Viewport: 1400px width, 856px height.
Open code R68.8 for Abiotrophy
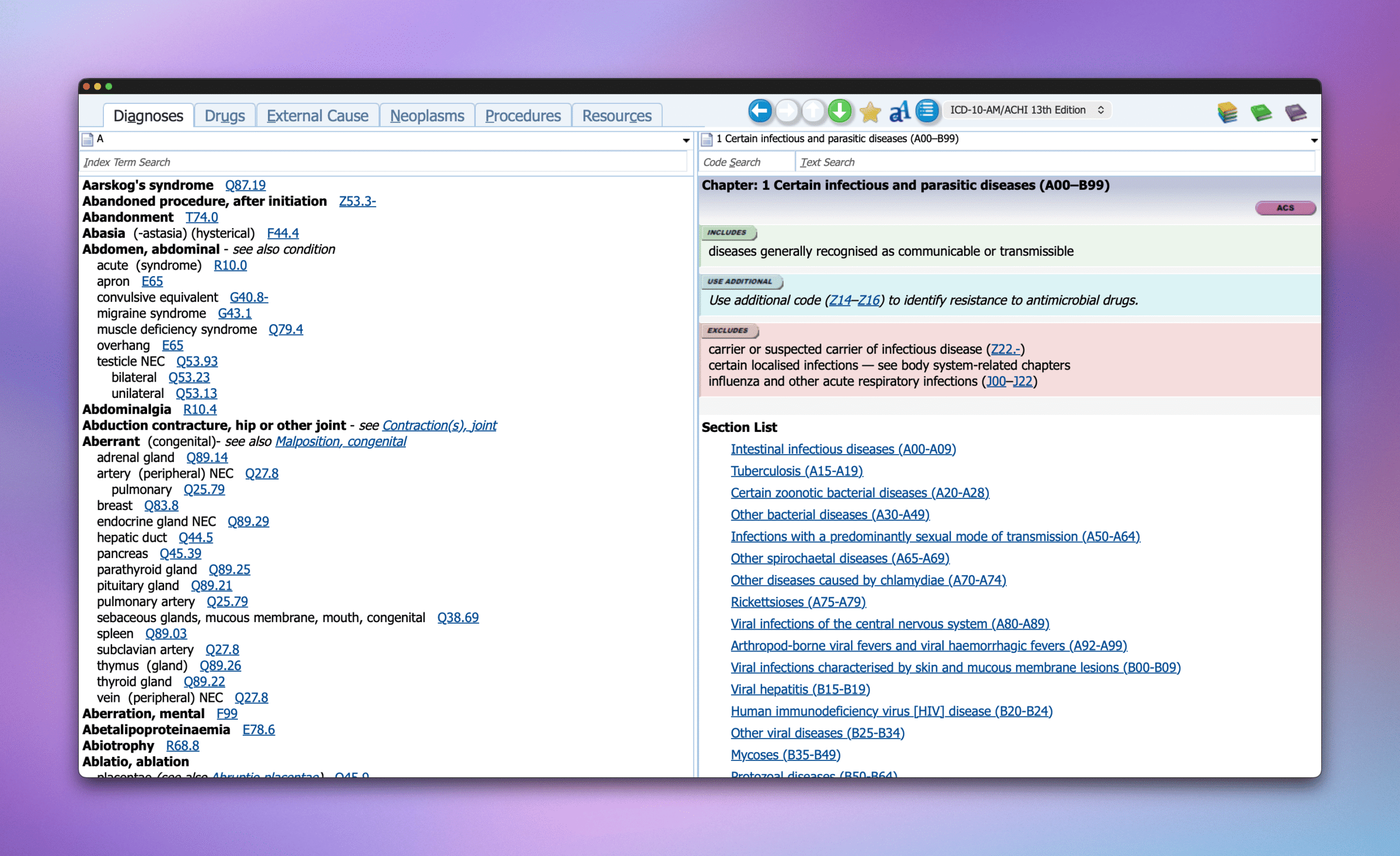click(x=183, y=745)
